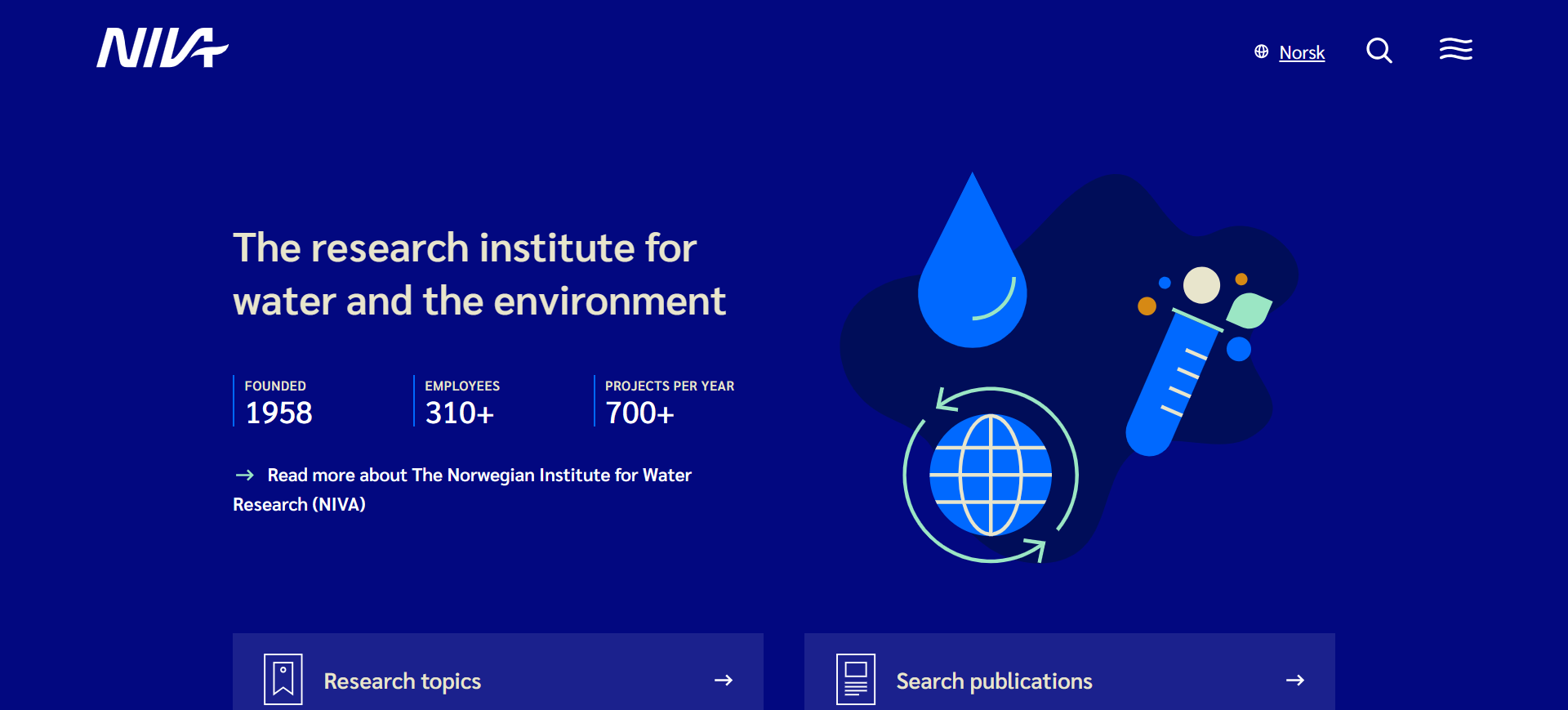This screenshot has width=1568, height=710.
Task: Click the arrow on Search publications card
Action: coord(1295,681)
